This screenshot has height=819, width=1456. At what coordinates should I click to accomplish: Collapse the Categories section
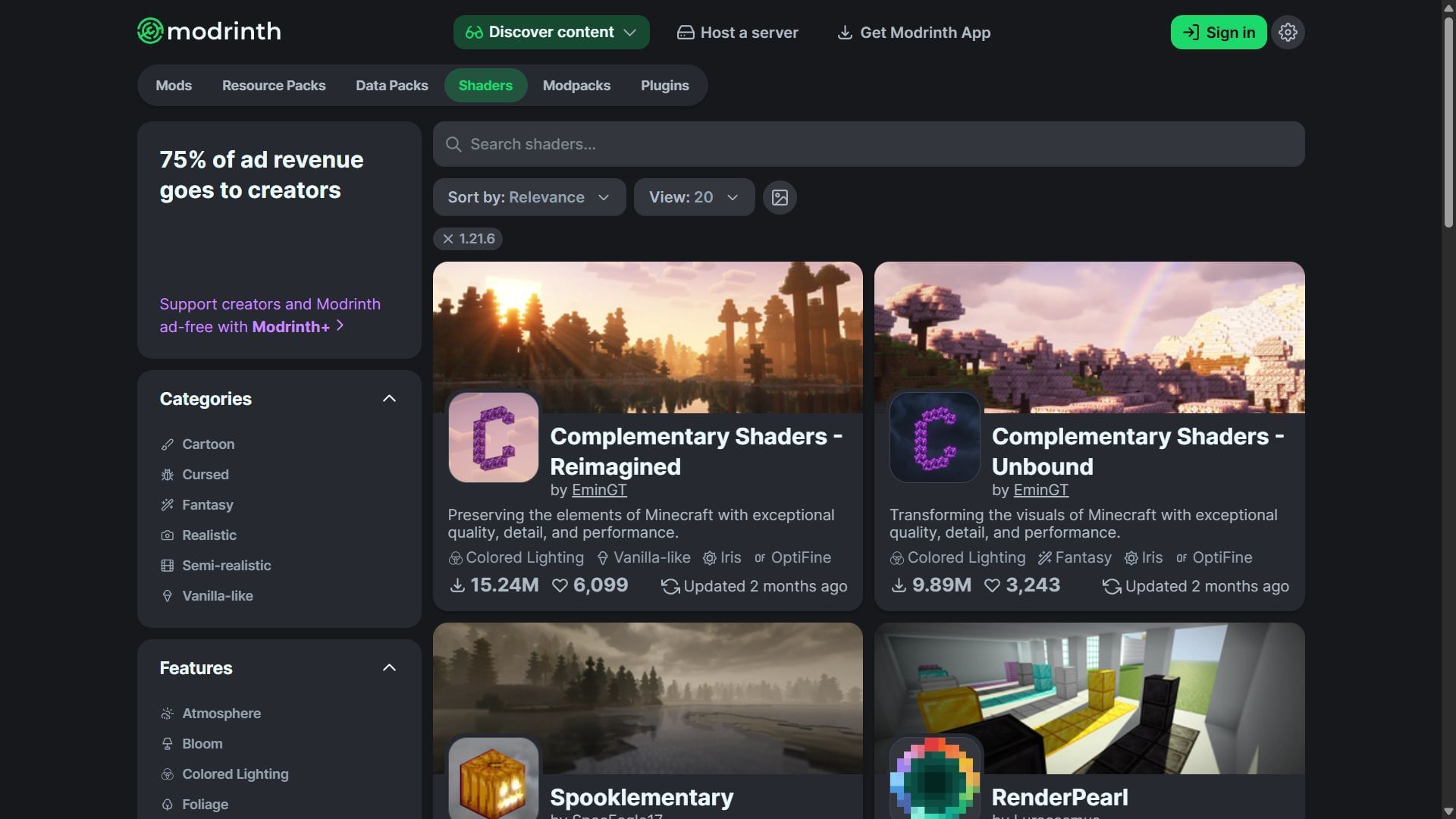[389, 399]
